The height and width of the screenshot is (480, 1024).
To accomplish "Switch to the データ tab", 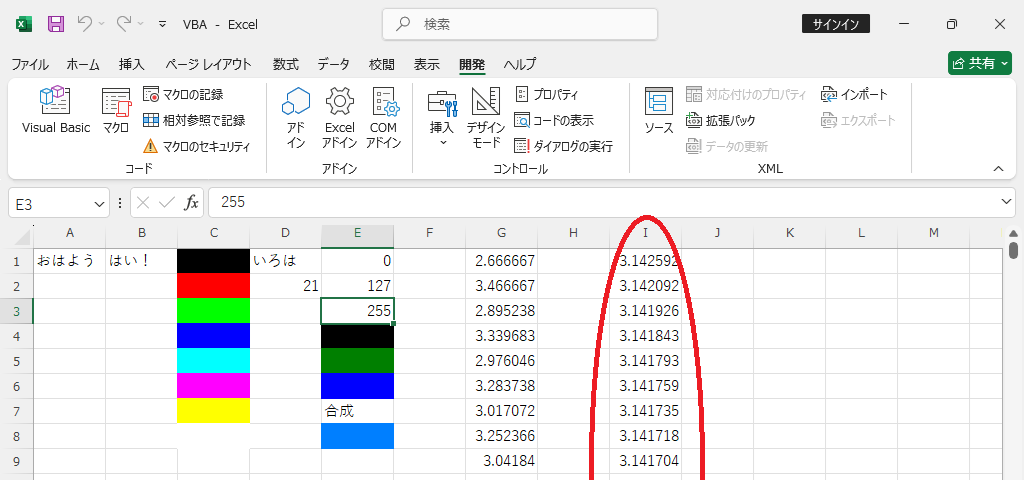I will [334, 64].
